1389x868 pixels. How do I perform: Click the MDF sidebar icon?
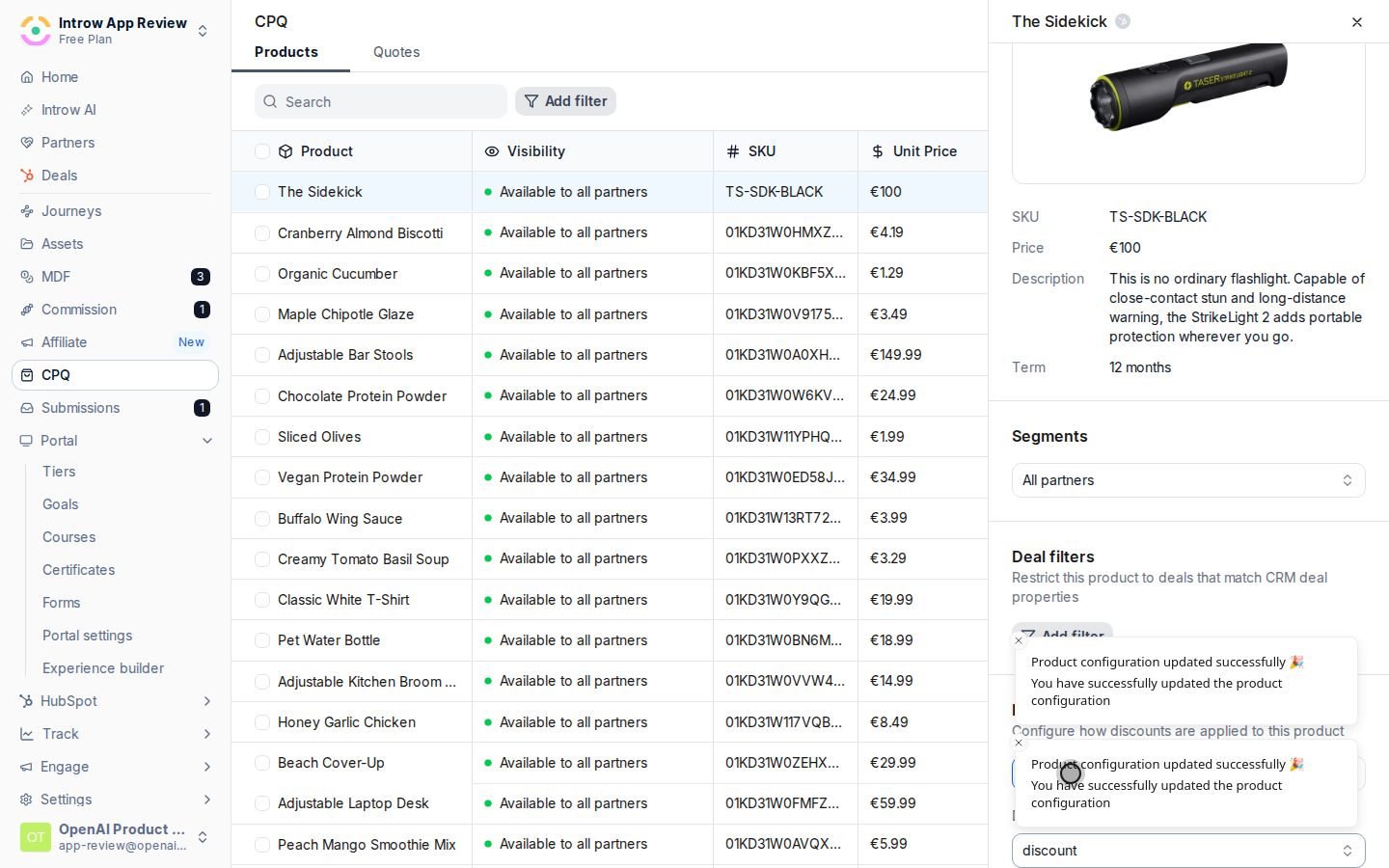[x=27, y=277]
